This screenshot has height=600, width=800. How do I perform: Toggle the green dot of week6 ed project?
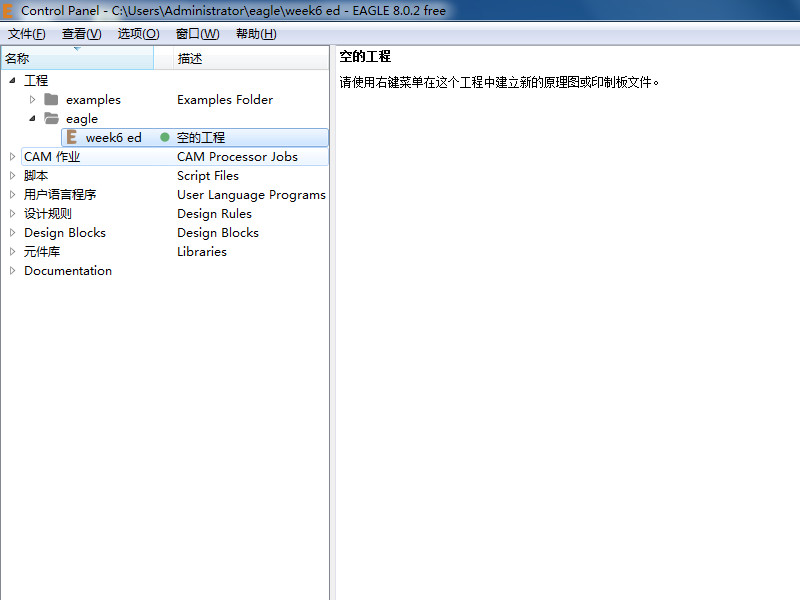coord(165,137)
